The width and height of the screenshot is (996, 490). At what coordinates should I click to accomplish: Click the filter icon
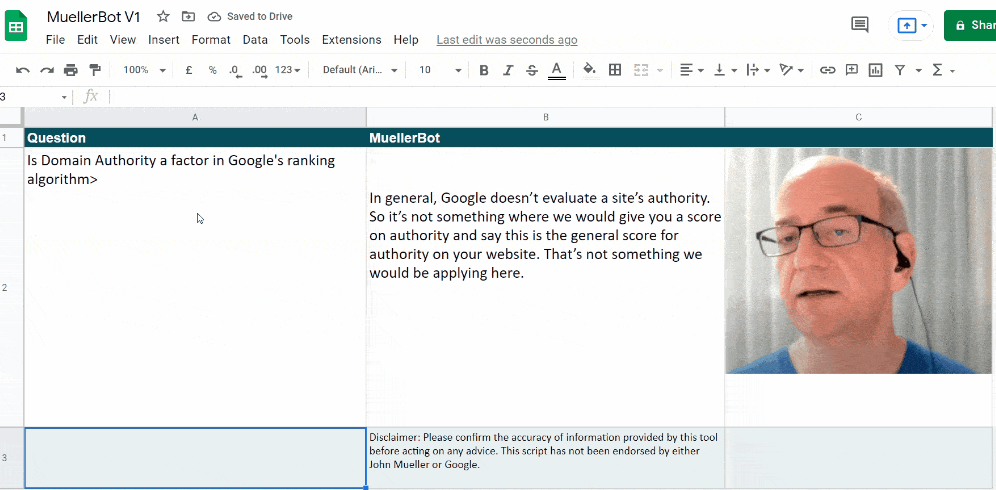pyautogui.click(x=899, y=70)
